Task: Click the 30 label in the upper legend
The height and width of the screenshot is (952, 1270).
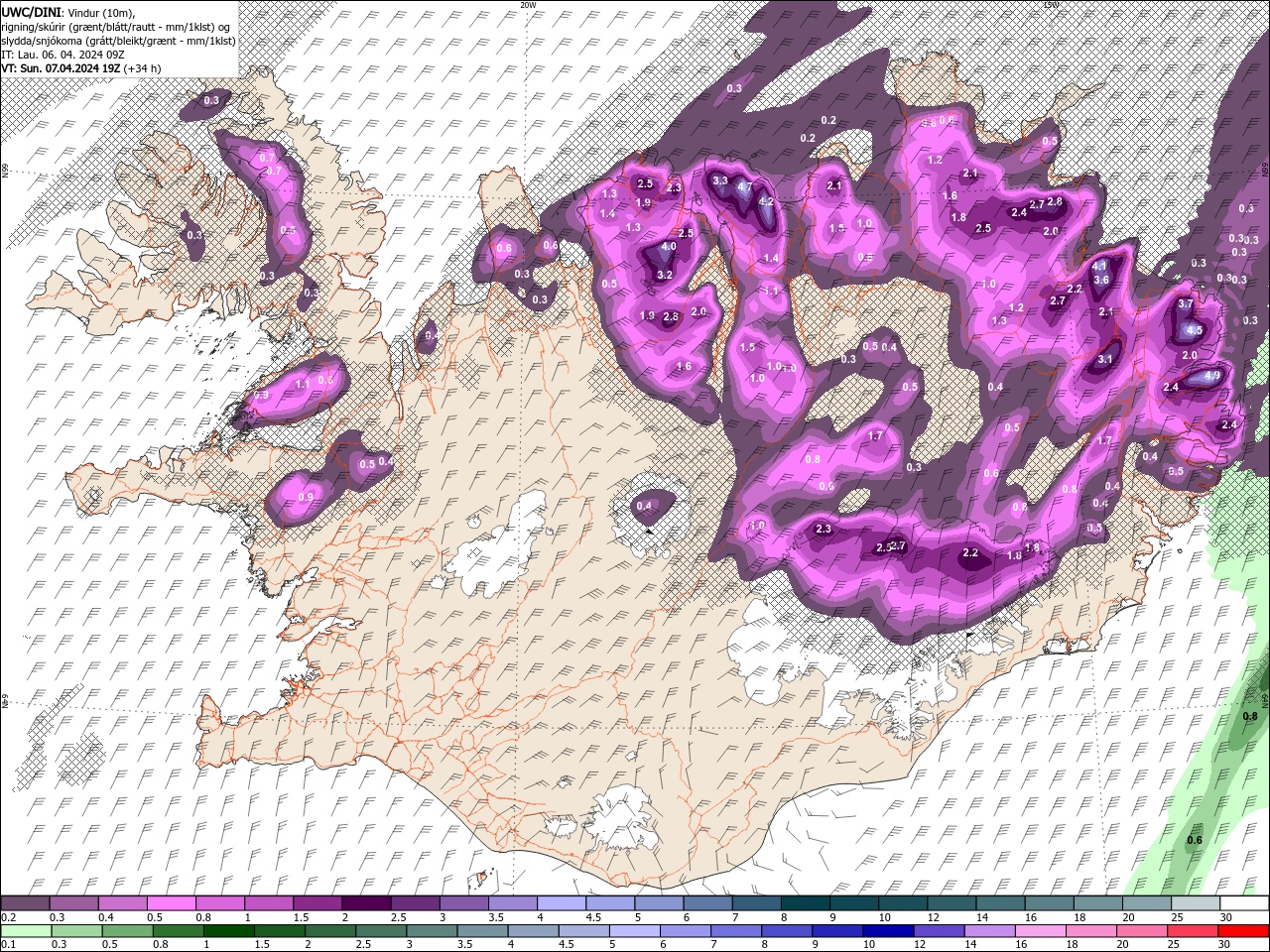Action: [x=1226, y=917]
